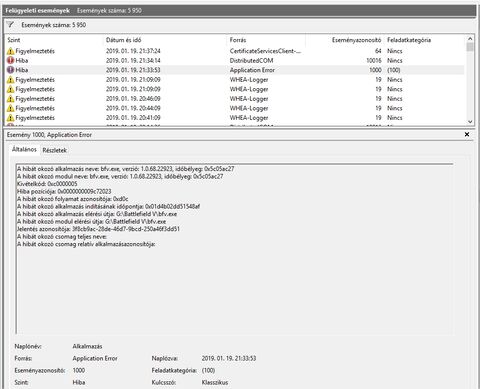Image resolution: width=480 pixels, height=389 pixels.
Task: Click the Naplónév value 'Alkalmazás'
Action: pyautogui.click(x=87, y=346)
